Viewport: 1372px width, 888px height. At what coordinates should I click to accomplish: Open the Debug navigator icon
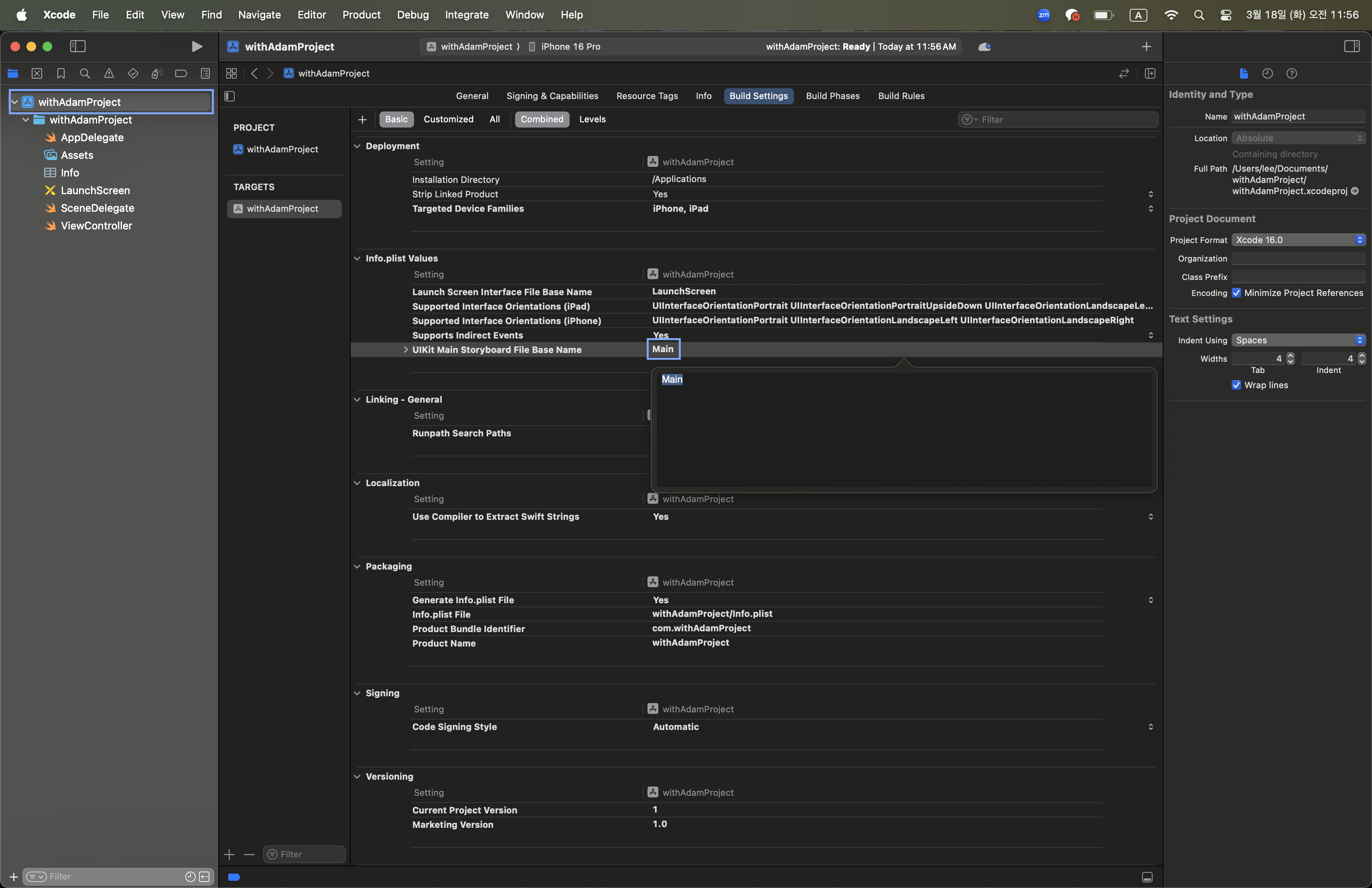[157, 73]
